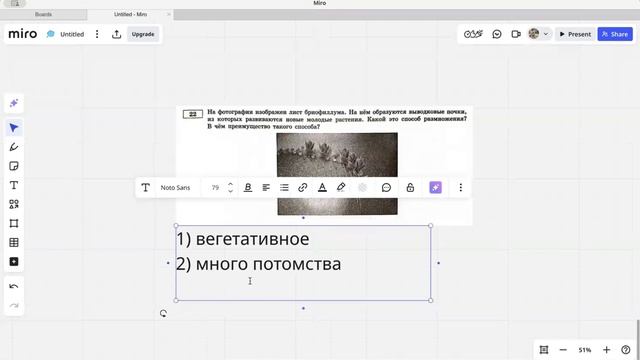The width and height of the screenshot is (640, 360).
Task: Toggle bulleted list formatting
Action: (284, 187)
